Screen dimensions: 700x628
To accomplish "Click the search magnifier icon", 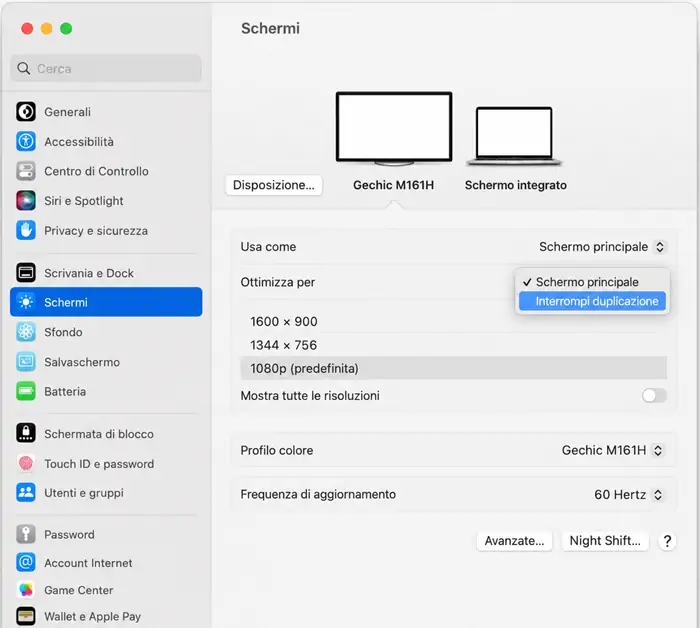I will pyautogui.click(x=24, y=69).
